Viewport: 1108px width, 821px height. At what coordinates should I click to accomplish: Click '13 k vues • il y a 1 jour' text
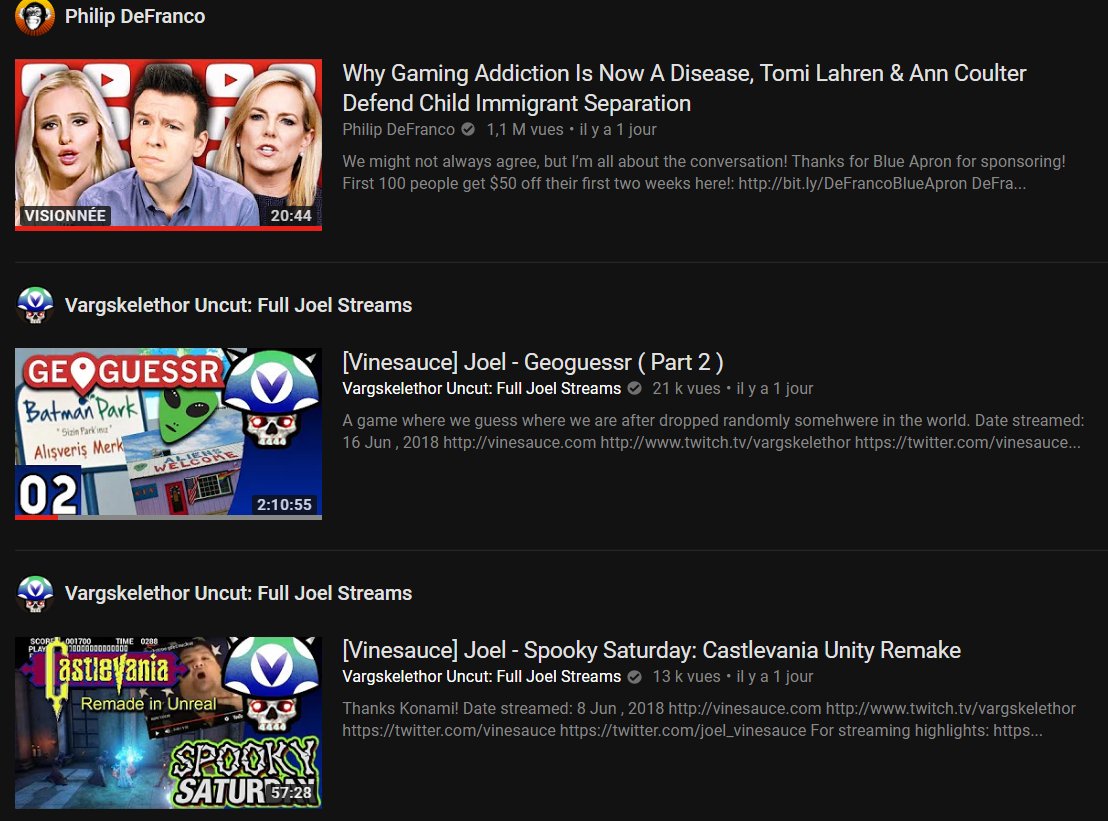pyautogui.click(x=733, y=677)
